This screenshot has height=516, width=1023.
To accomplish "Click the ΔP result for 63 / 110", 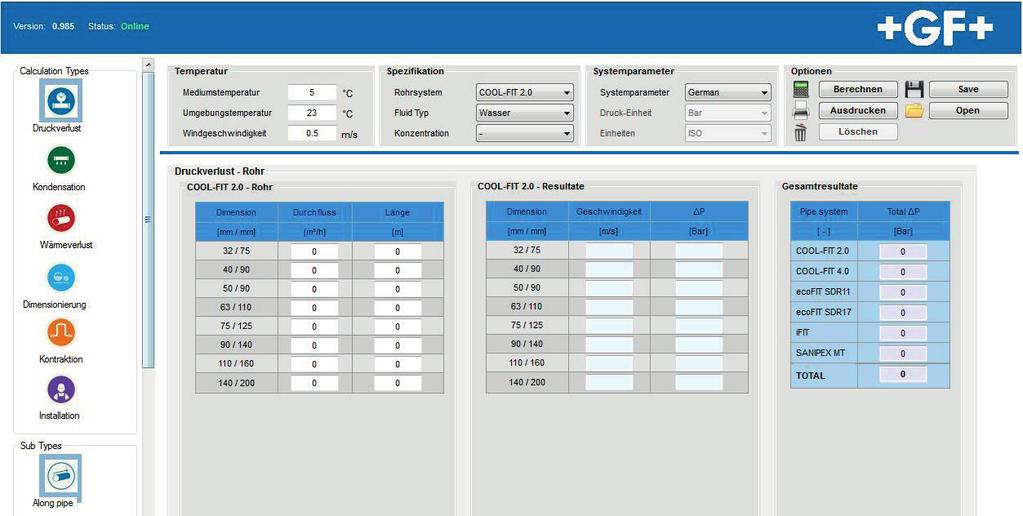I will coord(699,307).
